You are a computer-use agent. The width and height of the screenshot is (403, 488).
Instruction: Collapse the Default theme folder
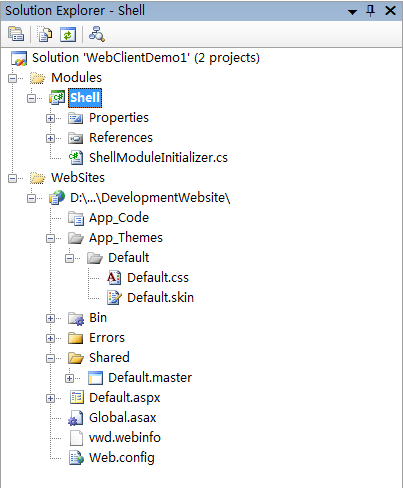pos(70,259)
